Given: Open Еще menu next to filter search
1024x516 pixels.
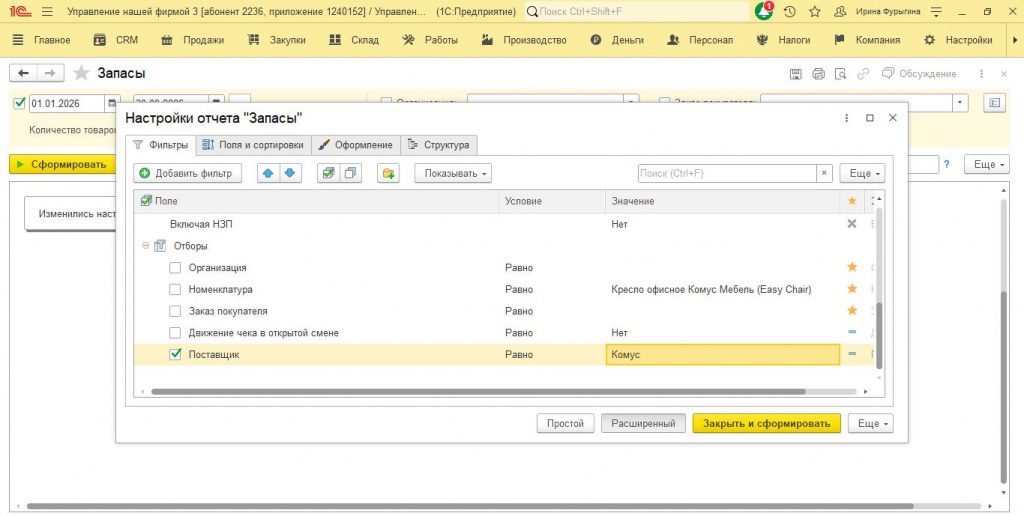Looking at the screenshot, I should [862, 173].
